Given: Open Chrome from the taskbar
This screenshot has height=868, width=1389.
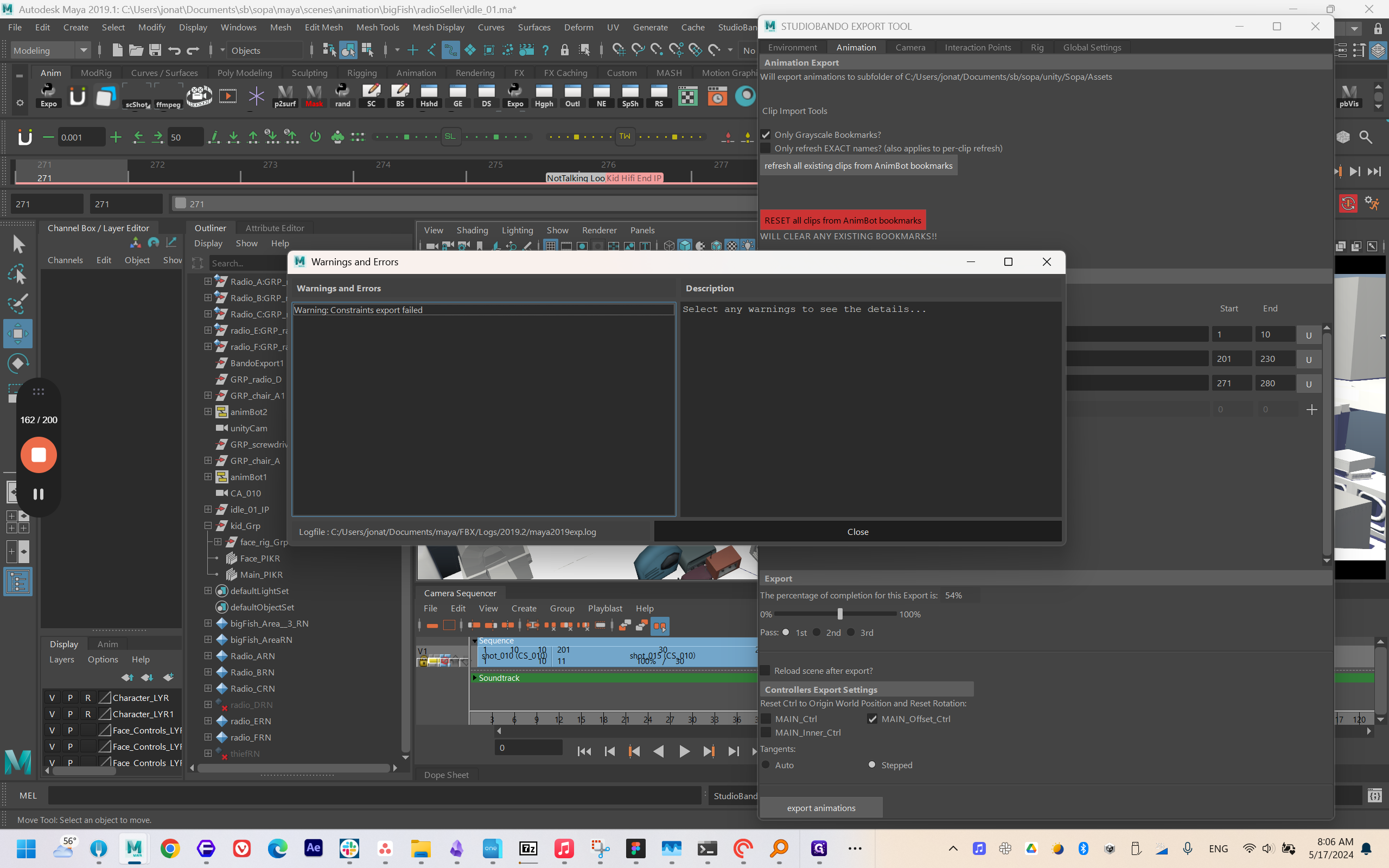Looking at the screenshot, I should [x=170, y=848].
